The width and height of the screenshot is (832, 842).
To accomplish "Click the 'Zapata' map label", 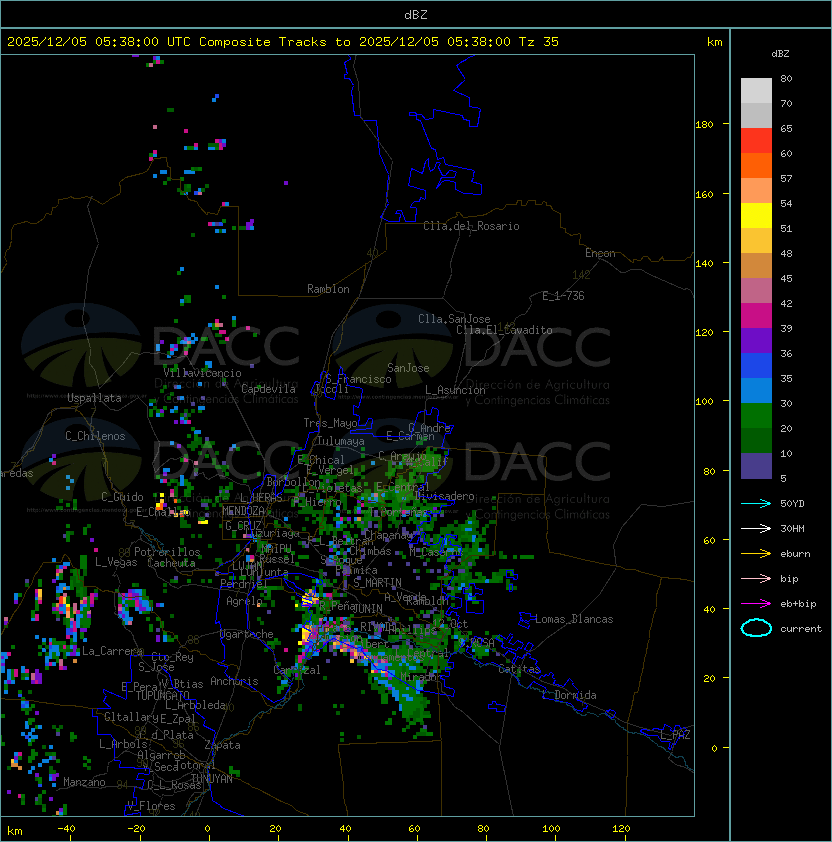I will coord(222,745).
